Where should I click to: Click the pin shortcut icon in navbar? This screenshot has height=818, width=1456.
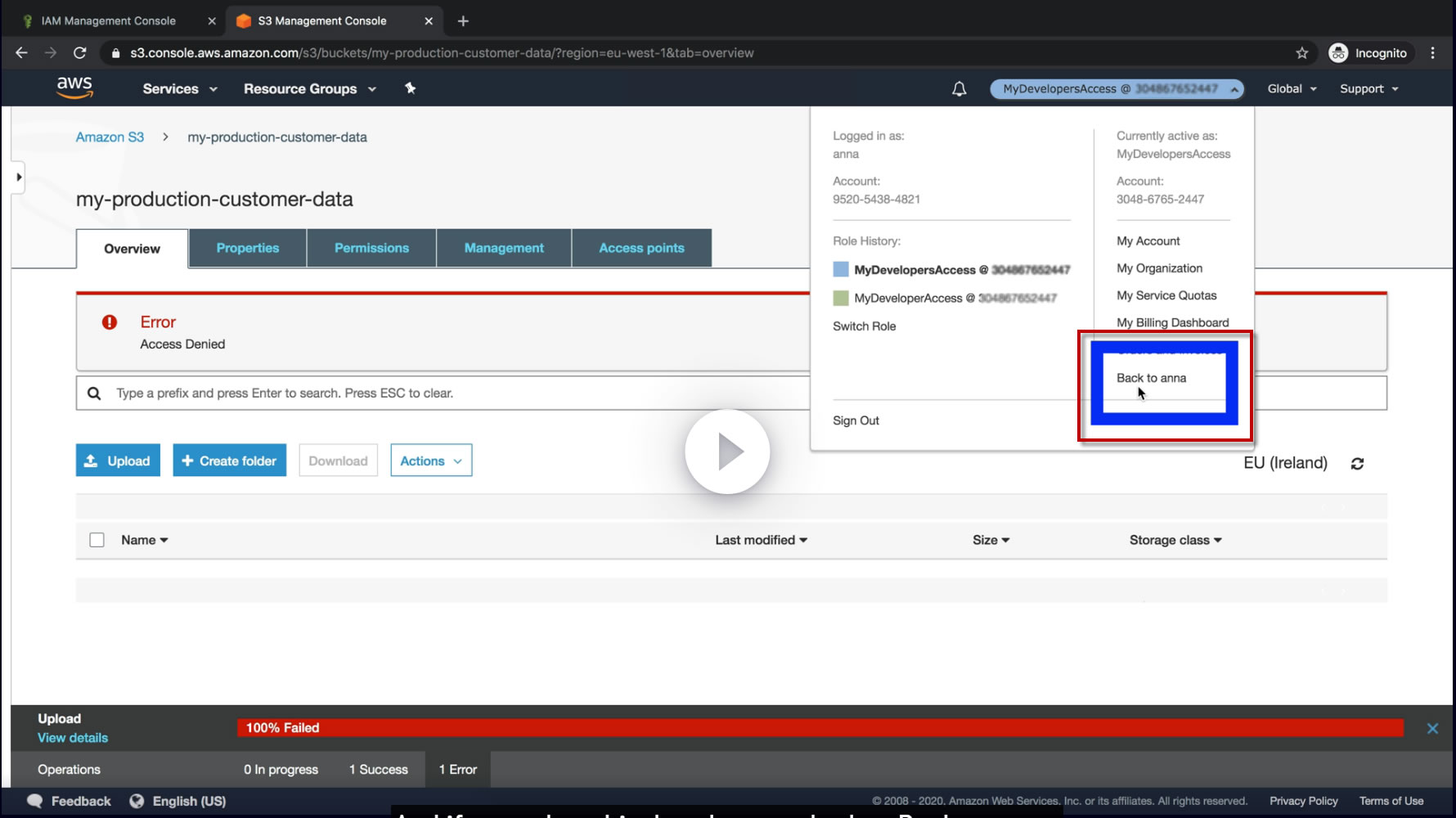point(411,88)
